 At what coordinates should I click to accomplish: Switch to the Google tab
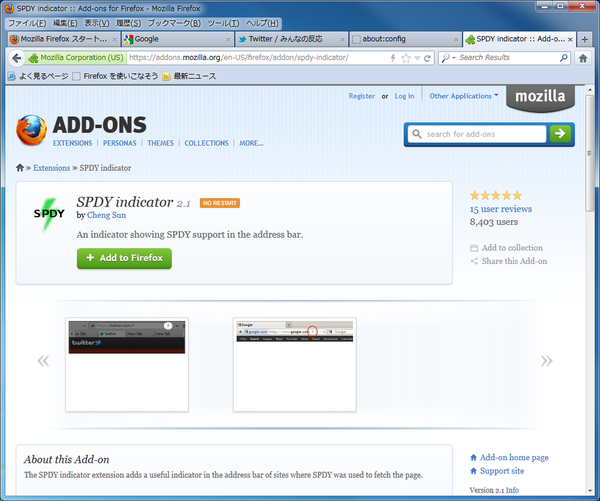177,39
